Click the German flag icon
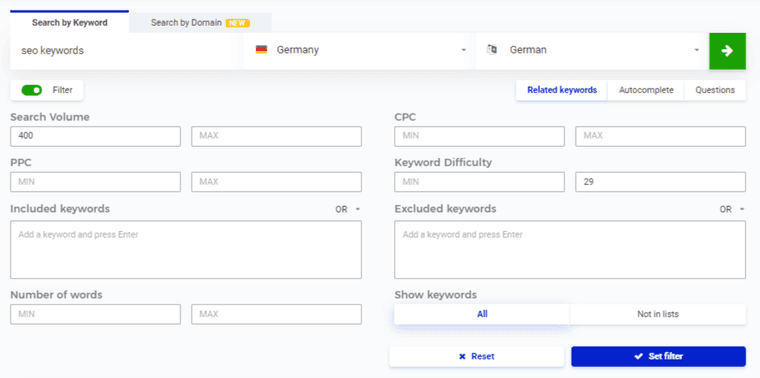The height and width of the screenshot is (378, 760). [261, 49]
